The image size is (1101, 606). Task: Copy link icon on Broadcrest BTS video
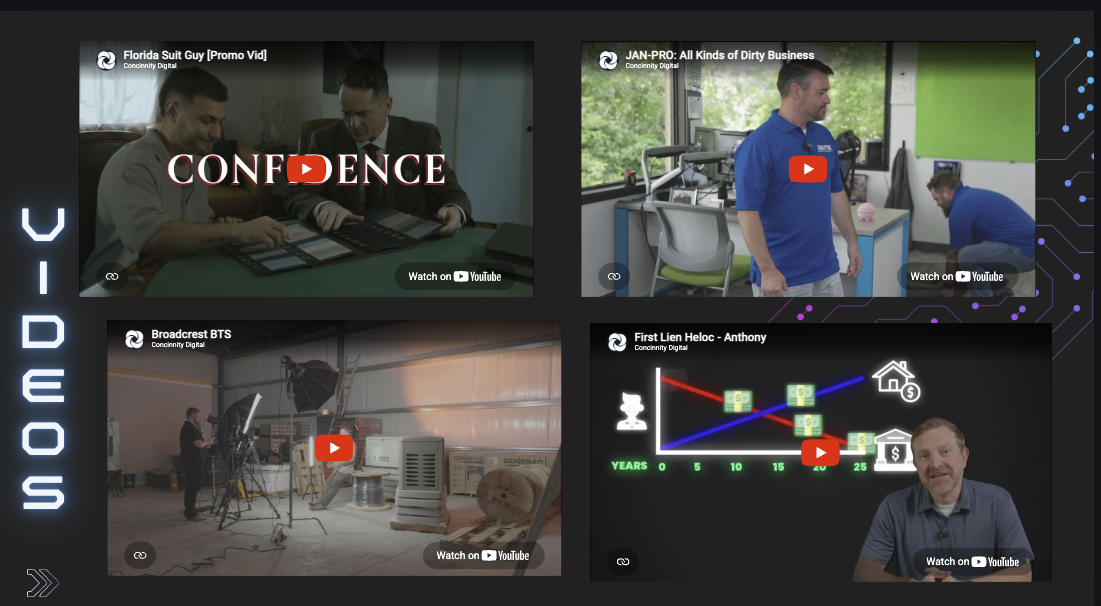click(140, 555)
